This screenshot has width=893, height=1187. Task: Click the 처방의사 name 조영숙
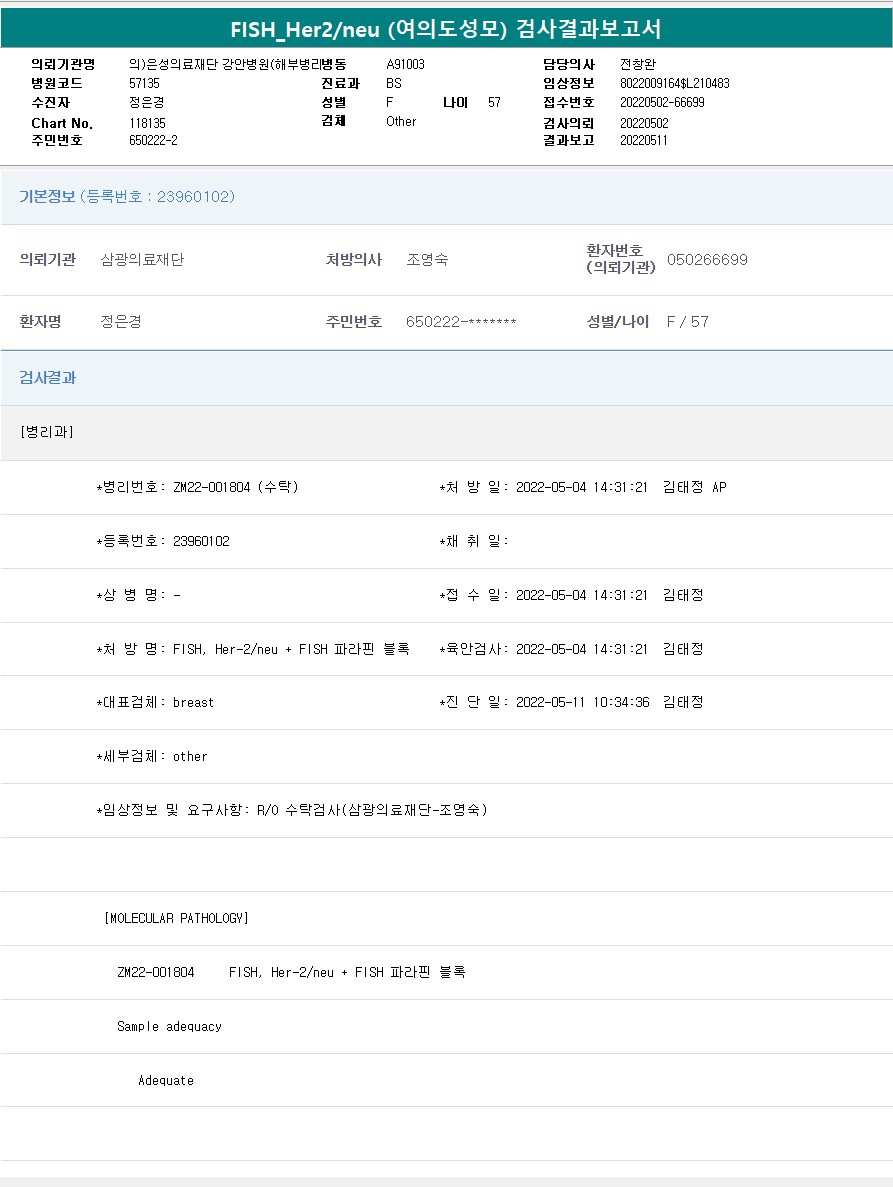coord(427,260)
